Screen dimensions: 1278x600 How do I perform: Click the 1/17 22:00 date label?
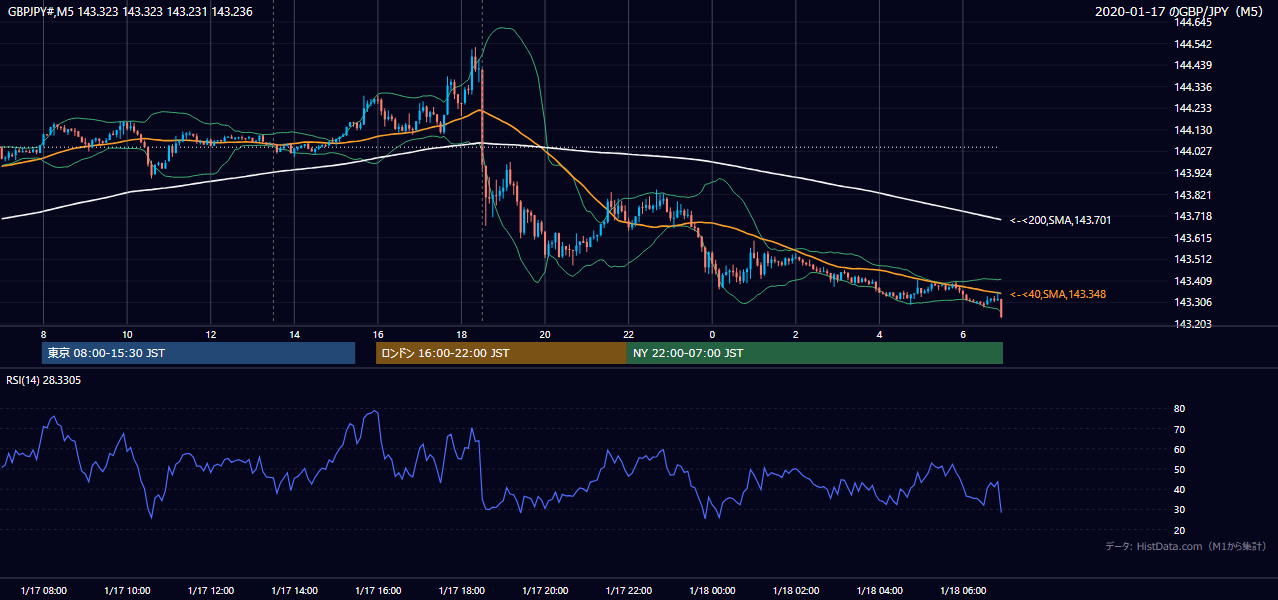click(x=629, y=591)
